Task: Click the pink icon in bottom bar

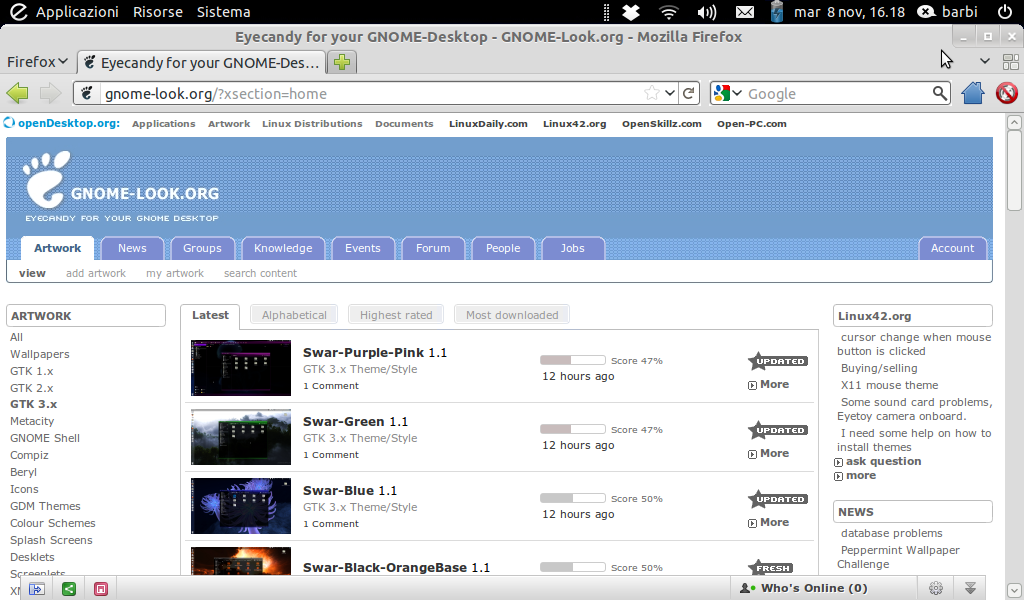Action: click(x=101, y=589)
